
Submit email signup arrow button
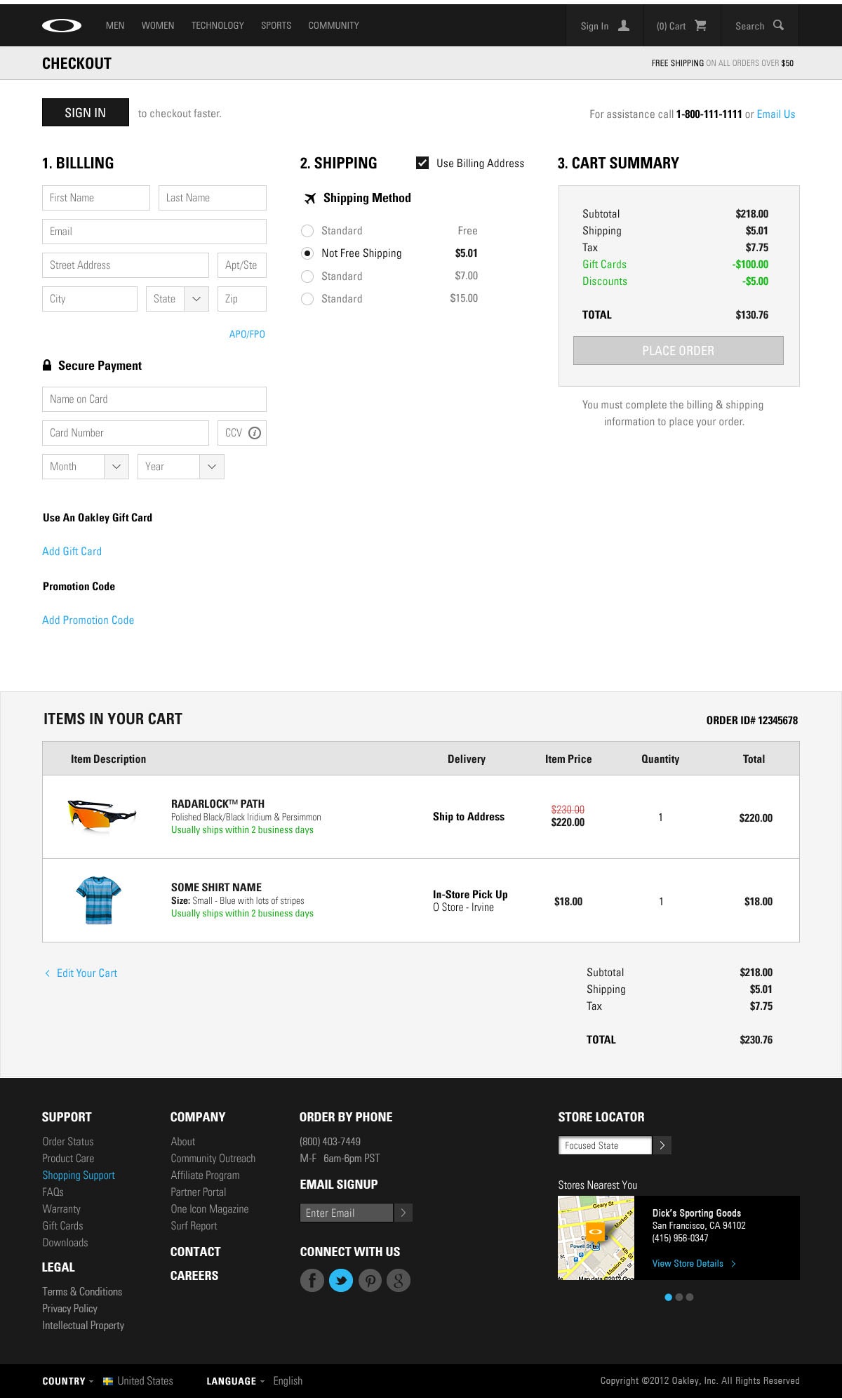coord(403,1213)
